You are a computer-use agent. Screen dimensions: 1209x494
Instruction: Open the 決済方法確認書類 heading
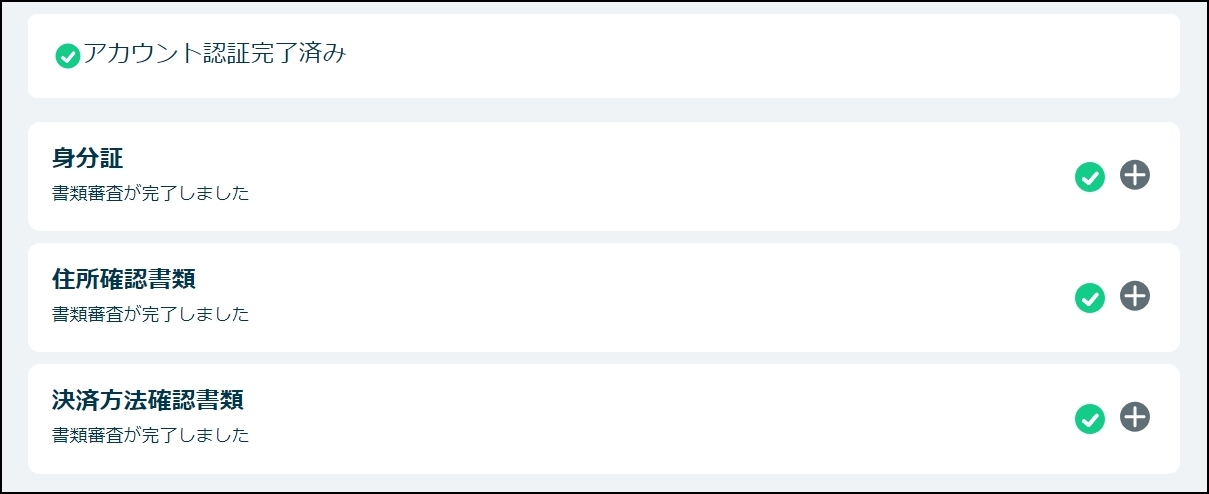coord(148,401)
